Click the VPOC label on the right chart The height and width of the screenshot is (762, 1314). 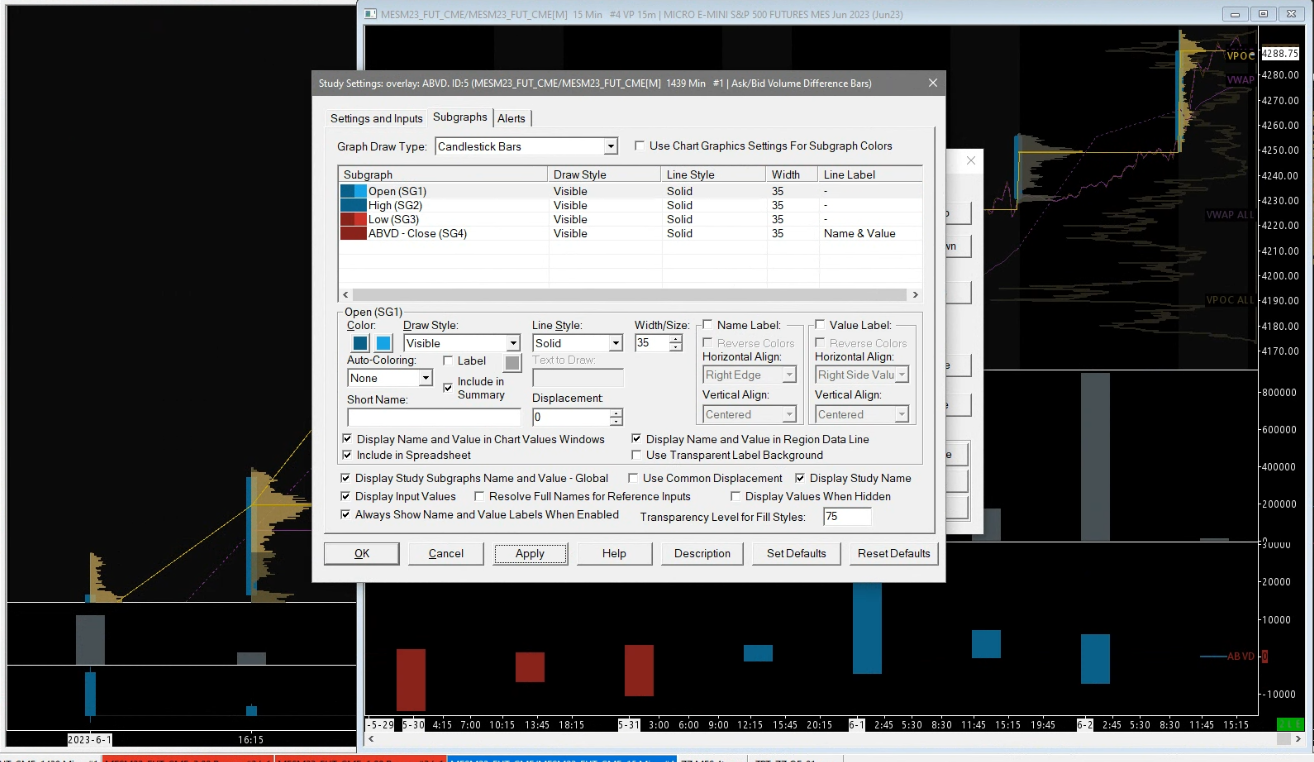tap(1238, 56)
